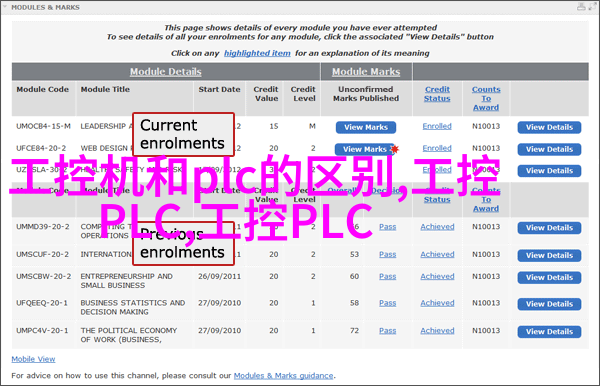Click start date 26/09/2011 of UMSCBW-20-2
600x386 pixels.
pos(219,276)
